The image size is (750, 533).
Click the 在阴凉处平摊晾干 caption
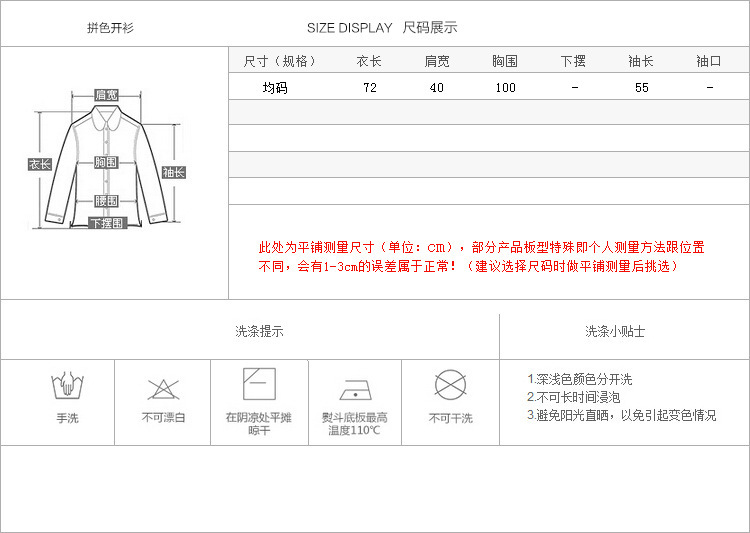coord(259,424)
